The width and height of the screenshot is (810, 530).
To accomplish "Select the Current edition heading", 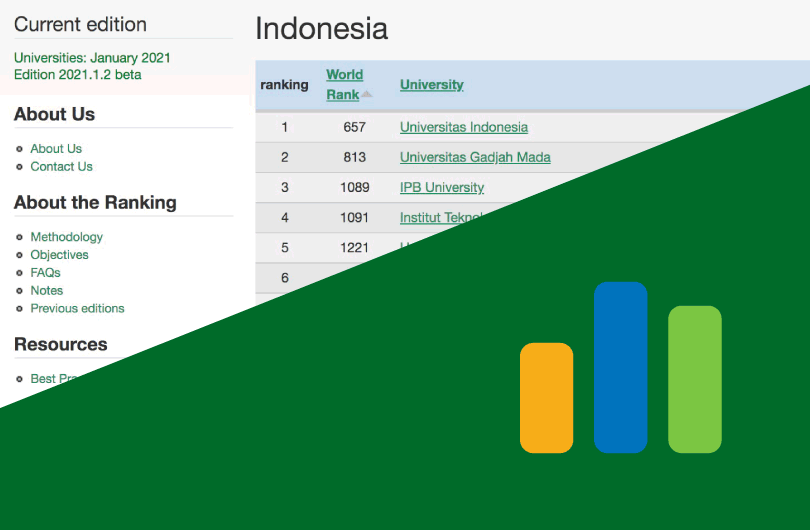I will pyautogui.click(x=80, y=24).
